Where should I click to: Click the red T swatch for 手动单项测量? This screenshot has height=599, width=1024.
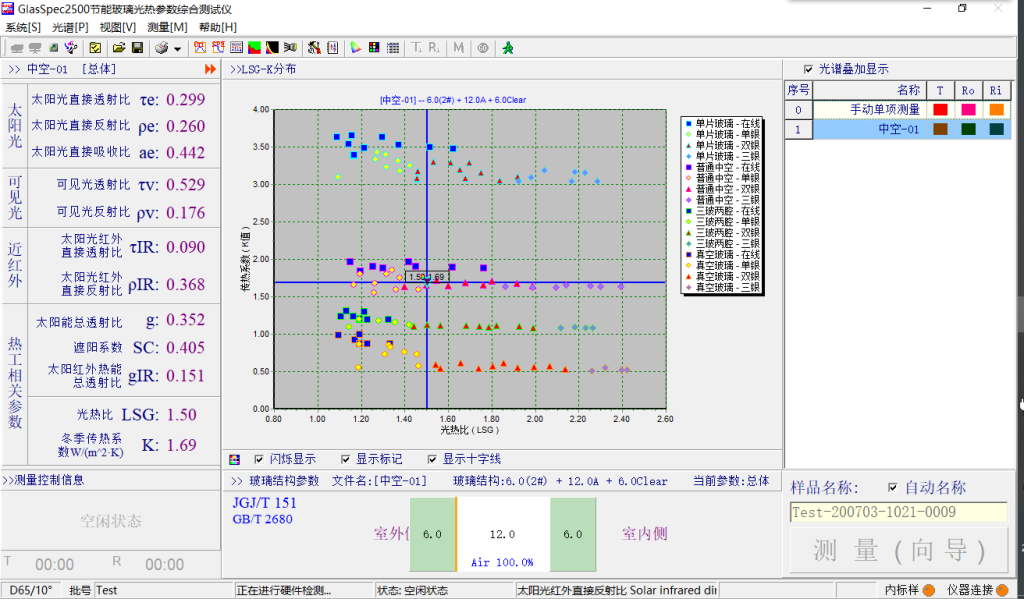click(x=940, y=110)
